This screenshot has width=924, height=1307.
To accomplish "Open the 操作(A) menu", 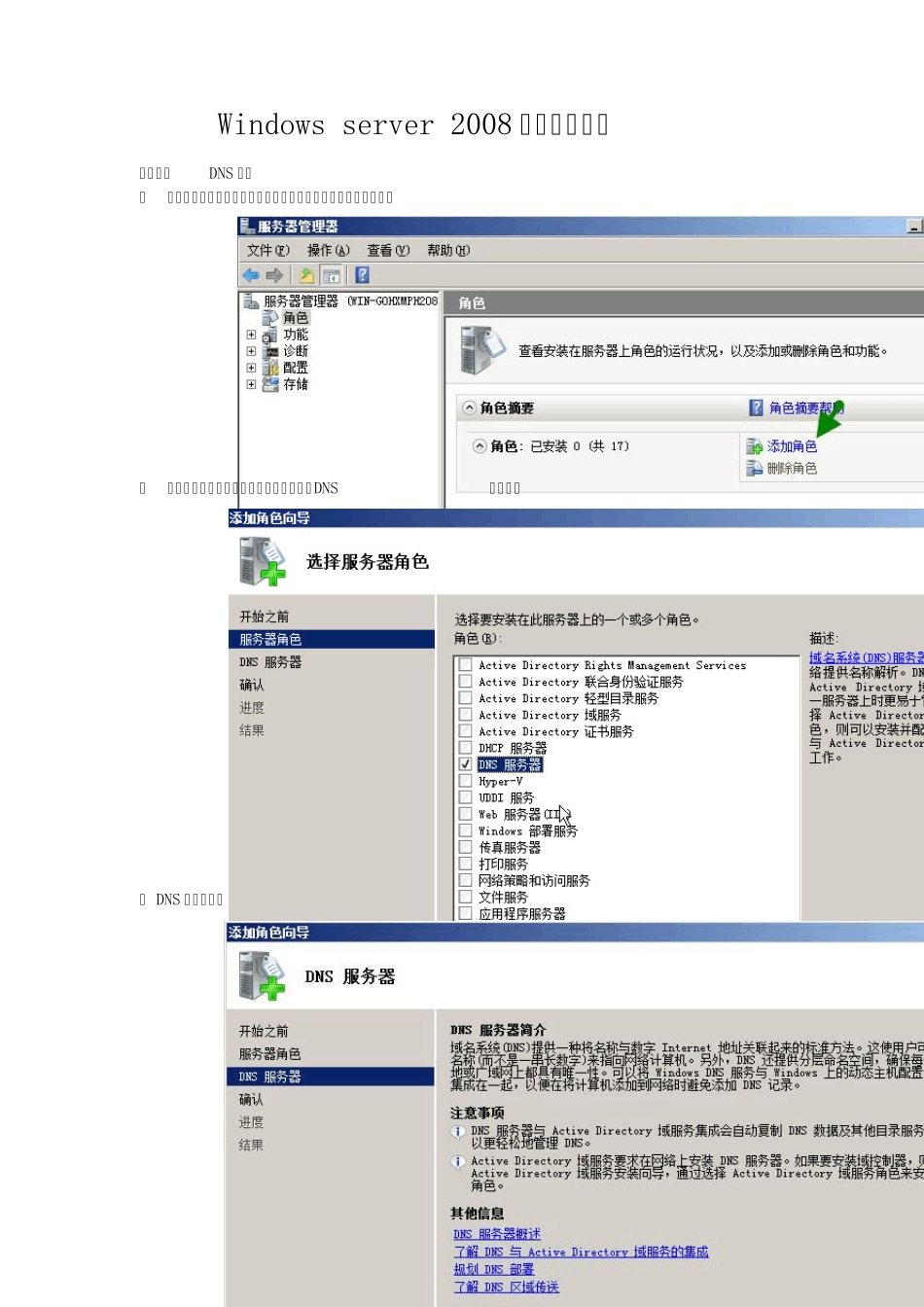I will pyautogui.click(x=328, y=250).
